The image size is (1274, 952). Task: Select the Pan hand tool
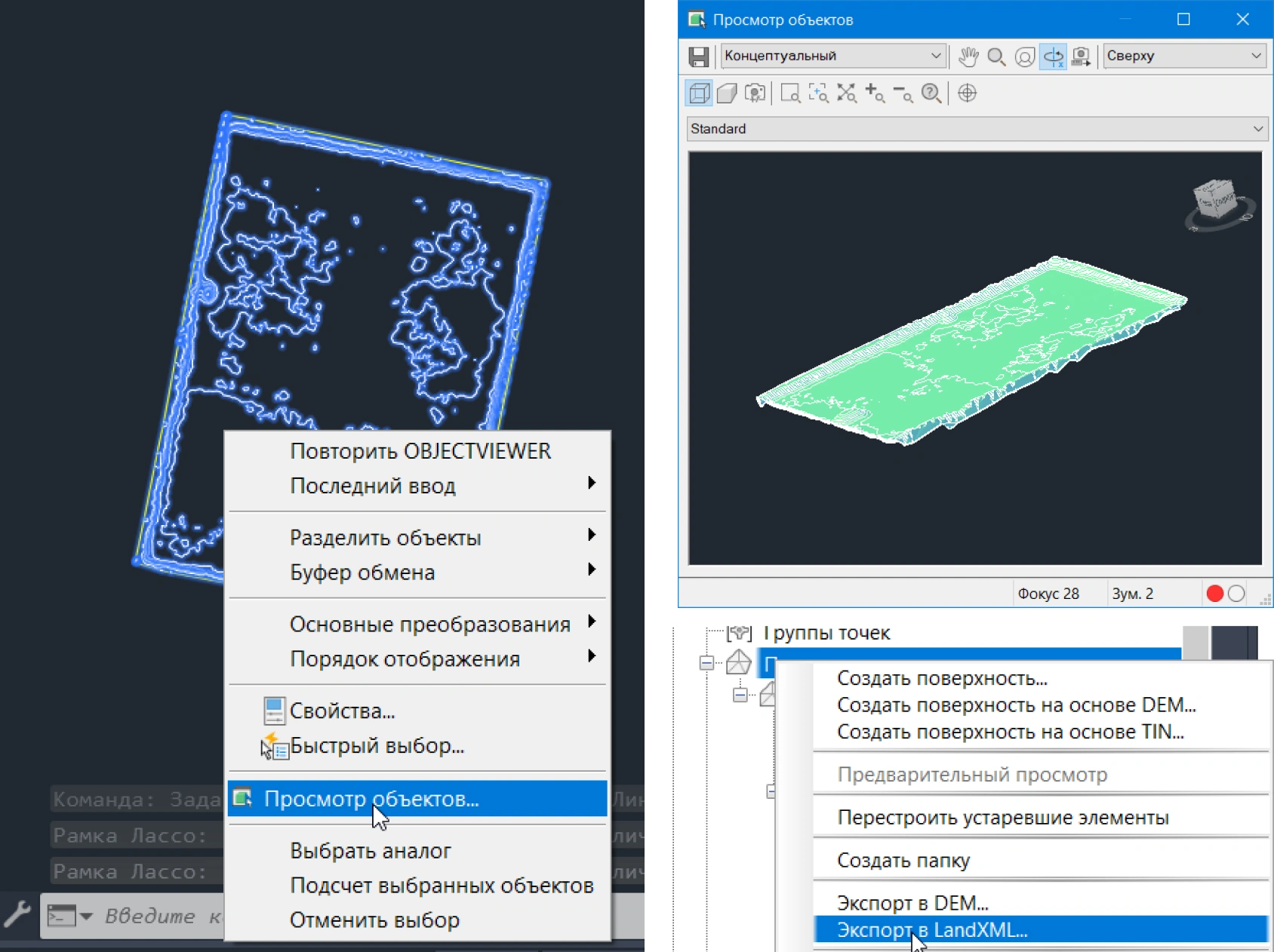(968, 57)
